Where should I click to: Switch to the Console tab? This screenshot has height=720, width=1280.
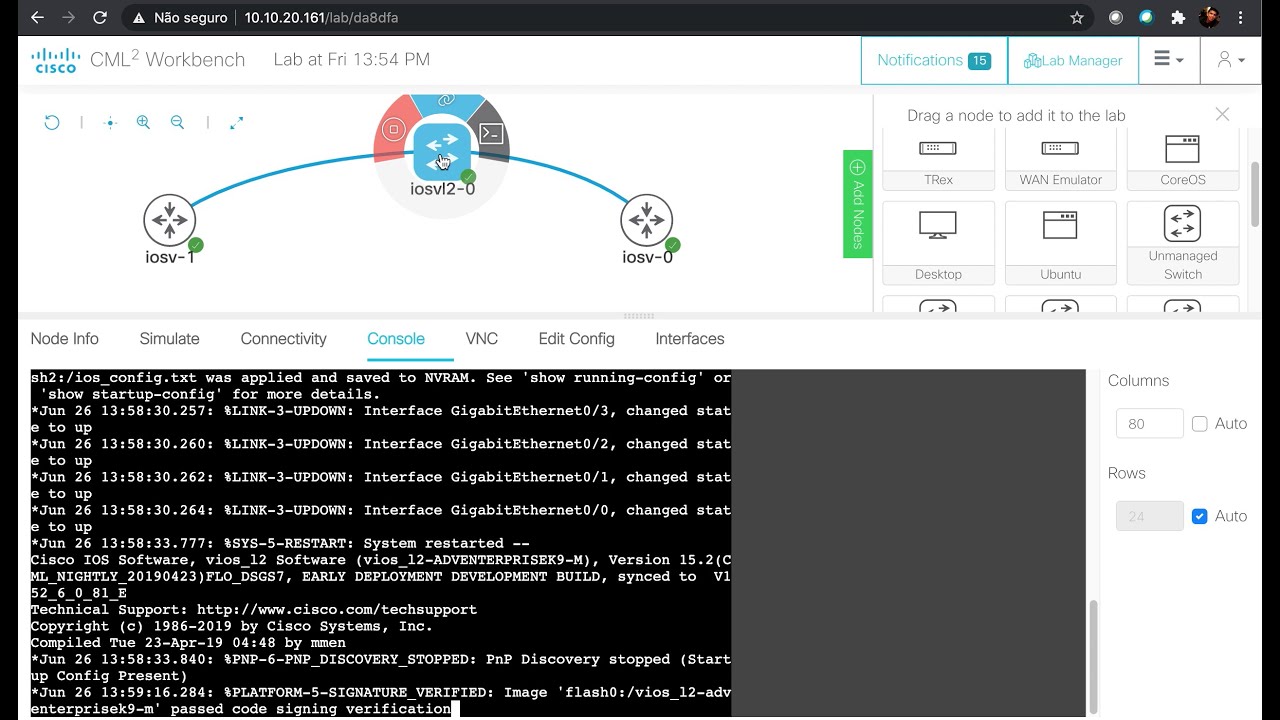(396, 339)
